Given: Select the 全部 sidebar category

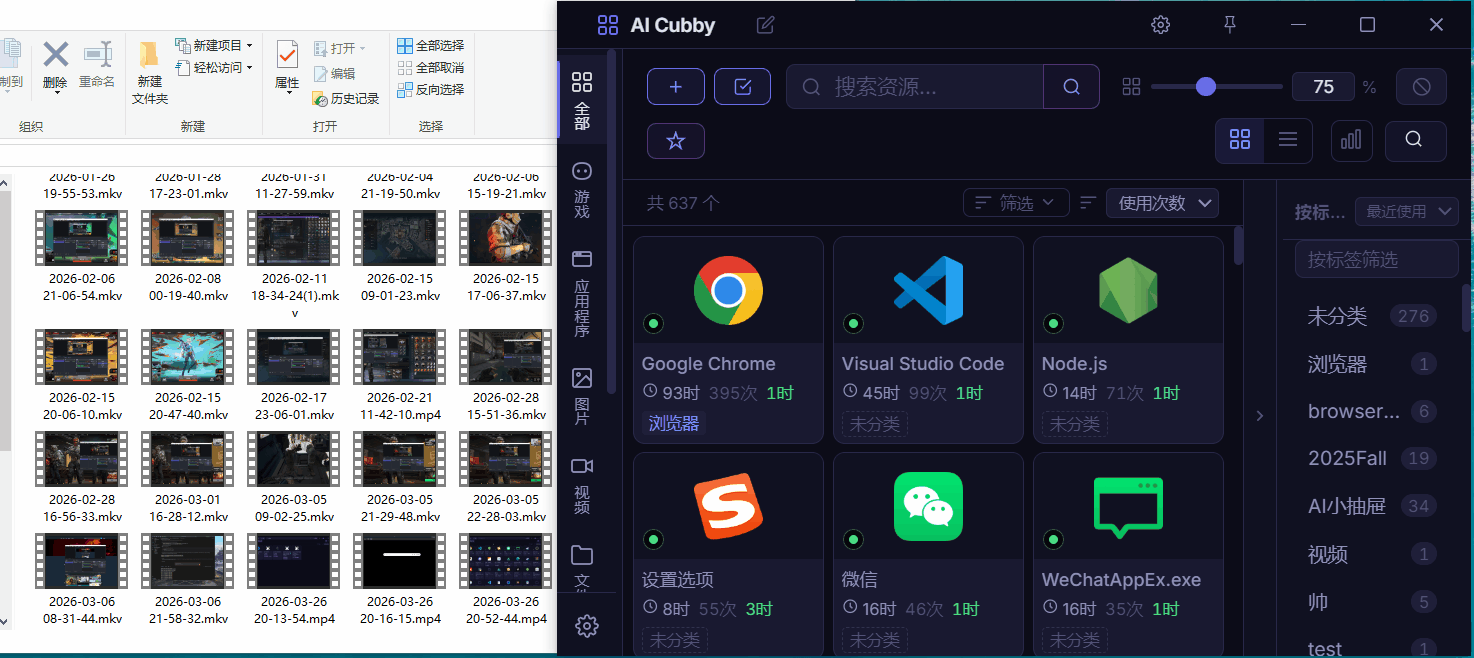Looking at the screenshot, I should coord(582,100).
